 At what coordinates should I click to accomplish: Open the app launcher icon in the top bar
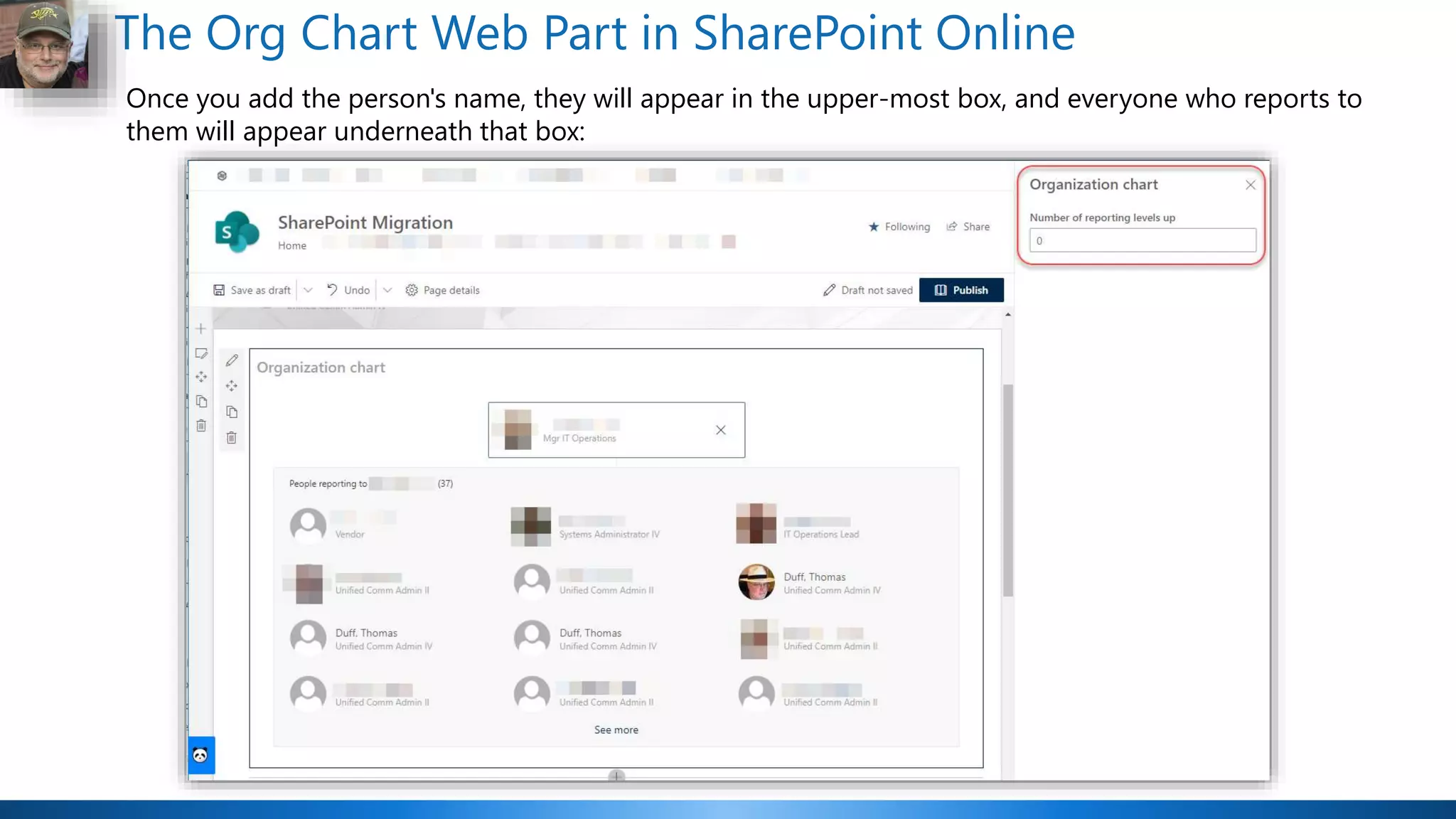tap(222, 176)
